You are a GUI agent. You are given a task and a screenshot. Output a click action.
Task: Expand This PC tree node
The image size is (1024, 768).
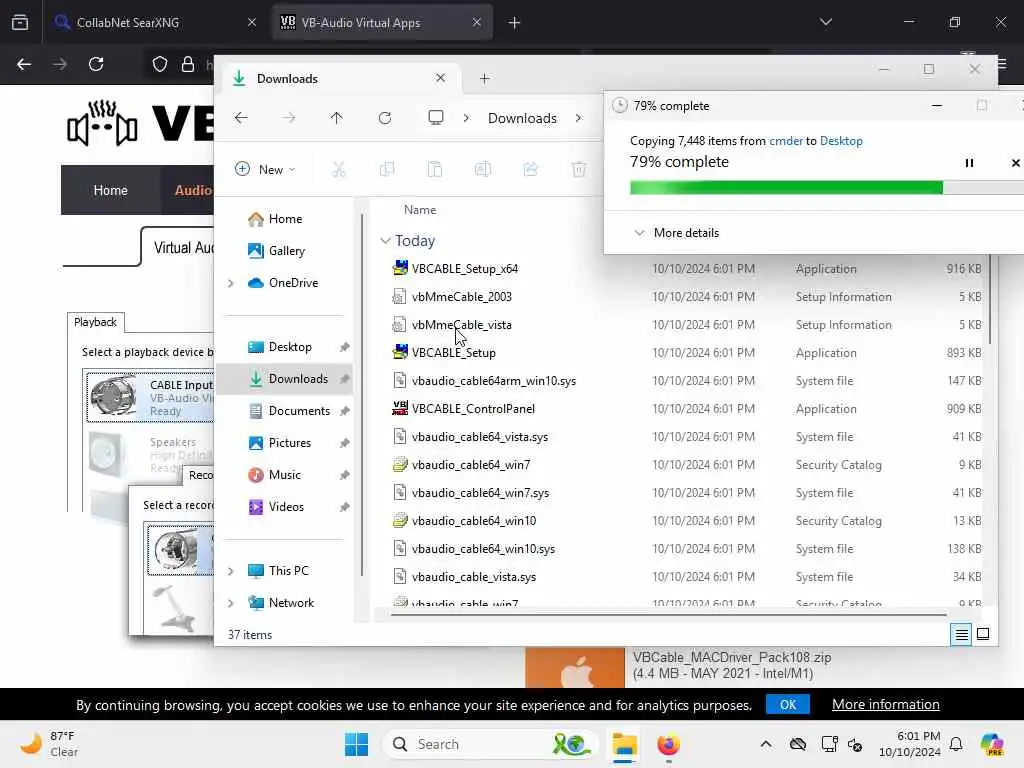(x=231, y=571)
